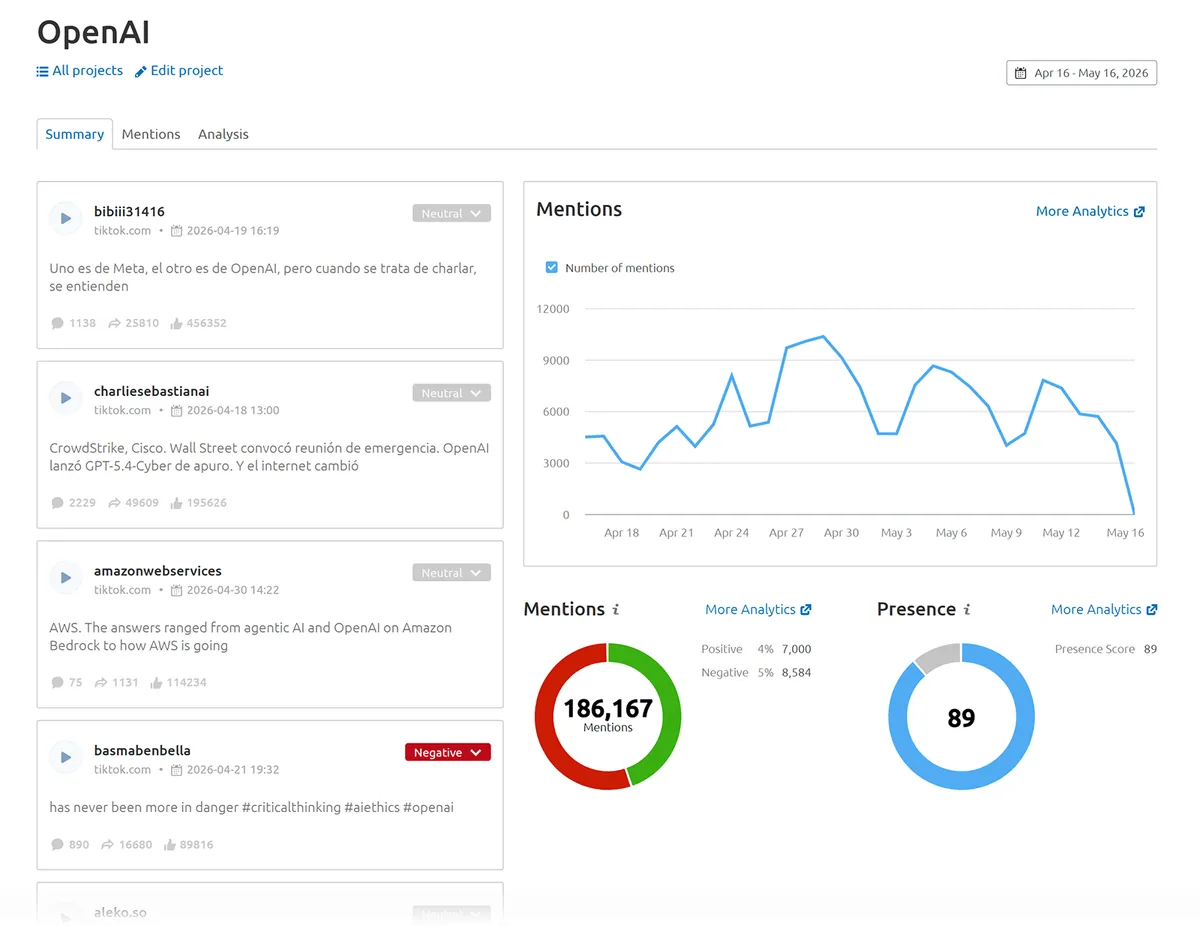Click the likes icon showing 114234

pos(156,683)
